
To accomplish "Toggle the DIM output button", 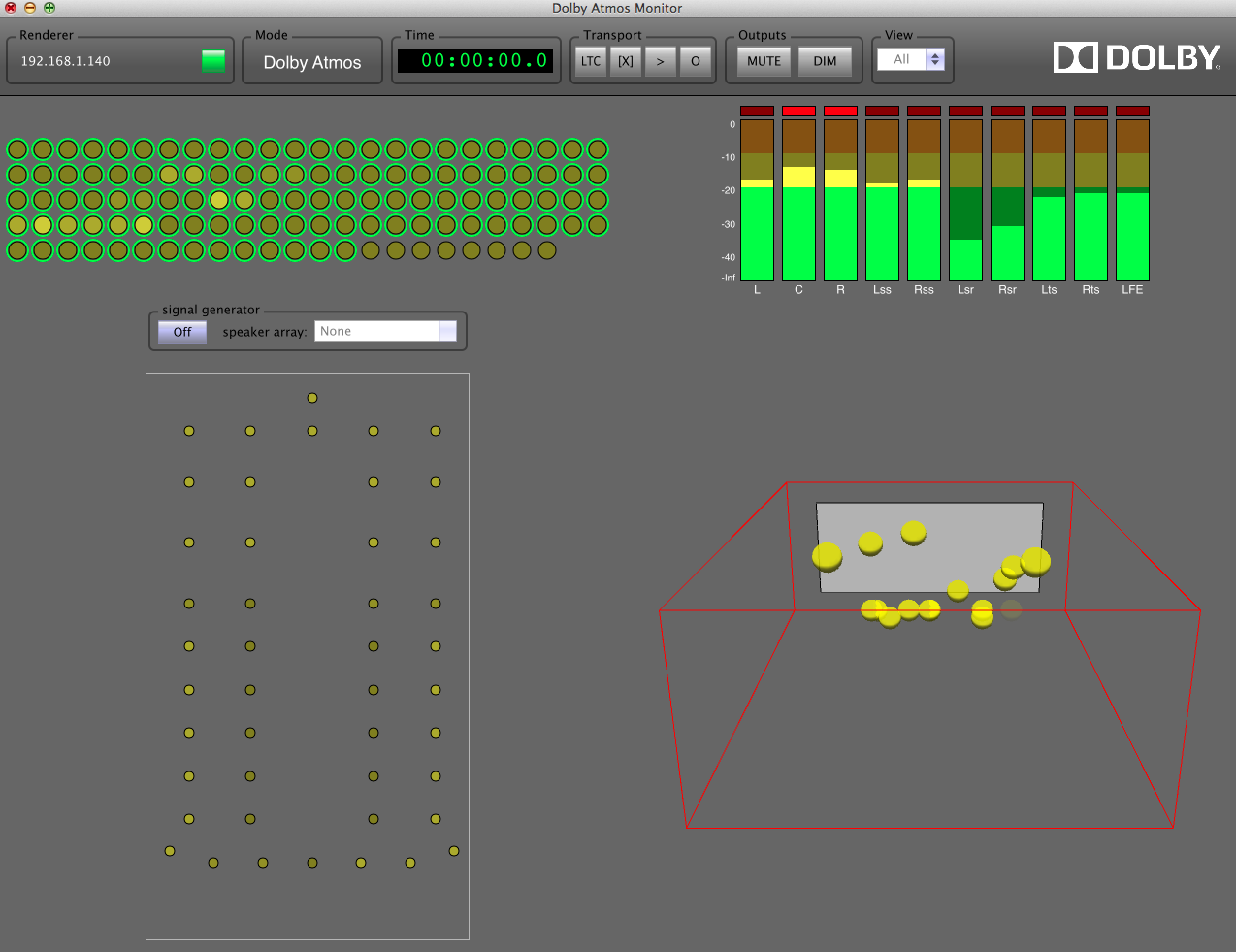I will (x=825, y=61).
